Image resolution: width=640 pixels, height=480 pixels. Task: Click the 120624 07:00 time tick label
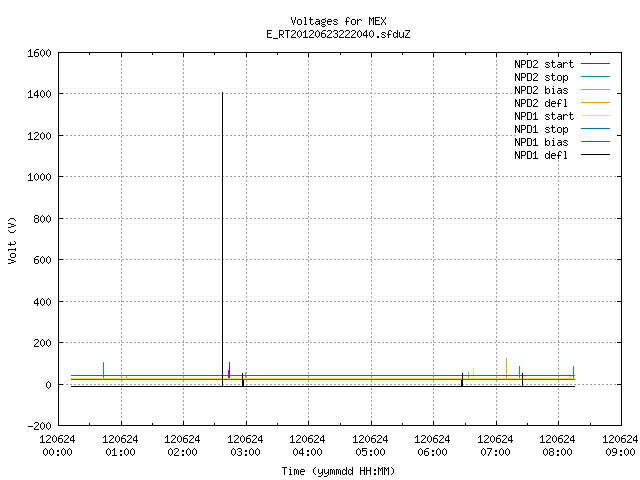pyautogui.click(x=495, y=446)
